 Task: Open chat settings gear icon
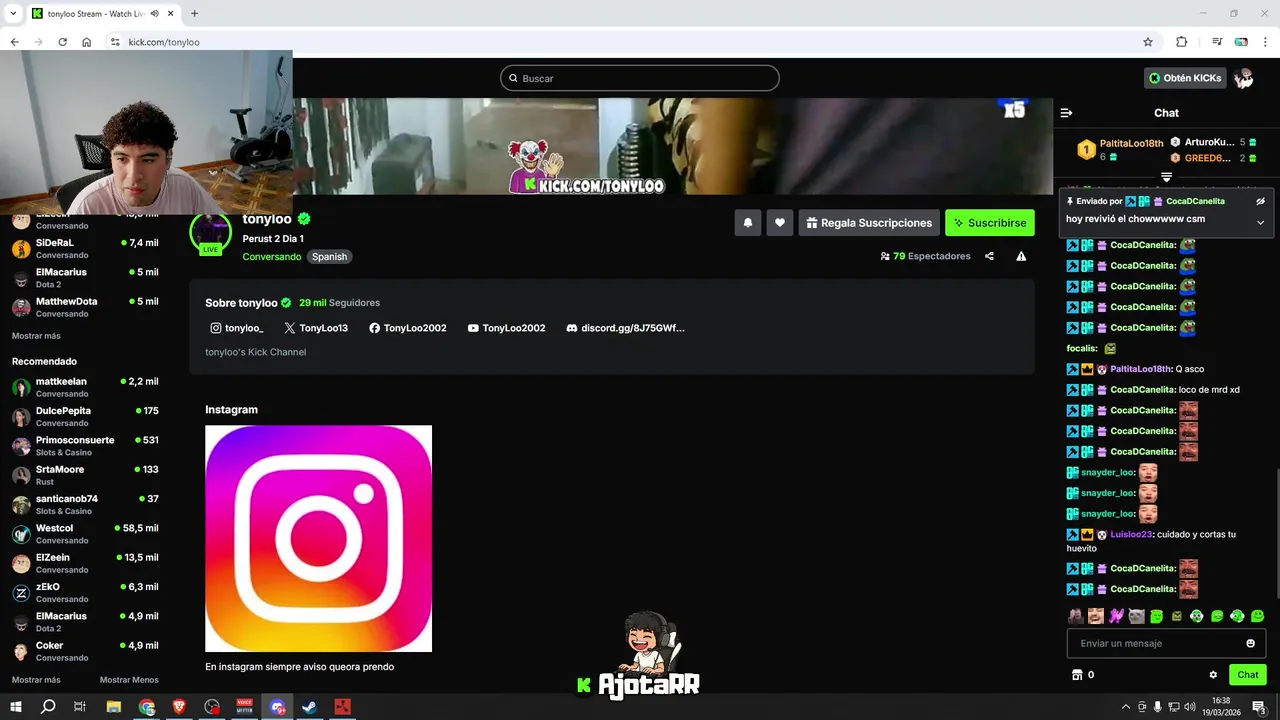coord(1213,675)
